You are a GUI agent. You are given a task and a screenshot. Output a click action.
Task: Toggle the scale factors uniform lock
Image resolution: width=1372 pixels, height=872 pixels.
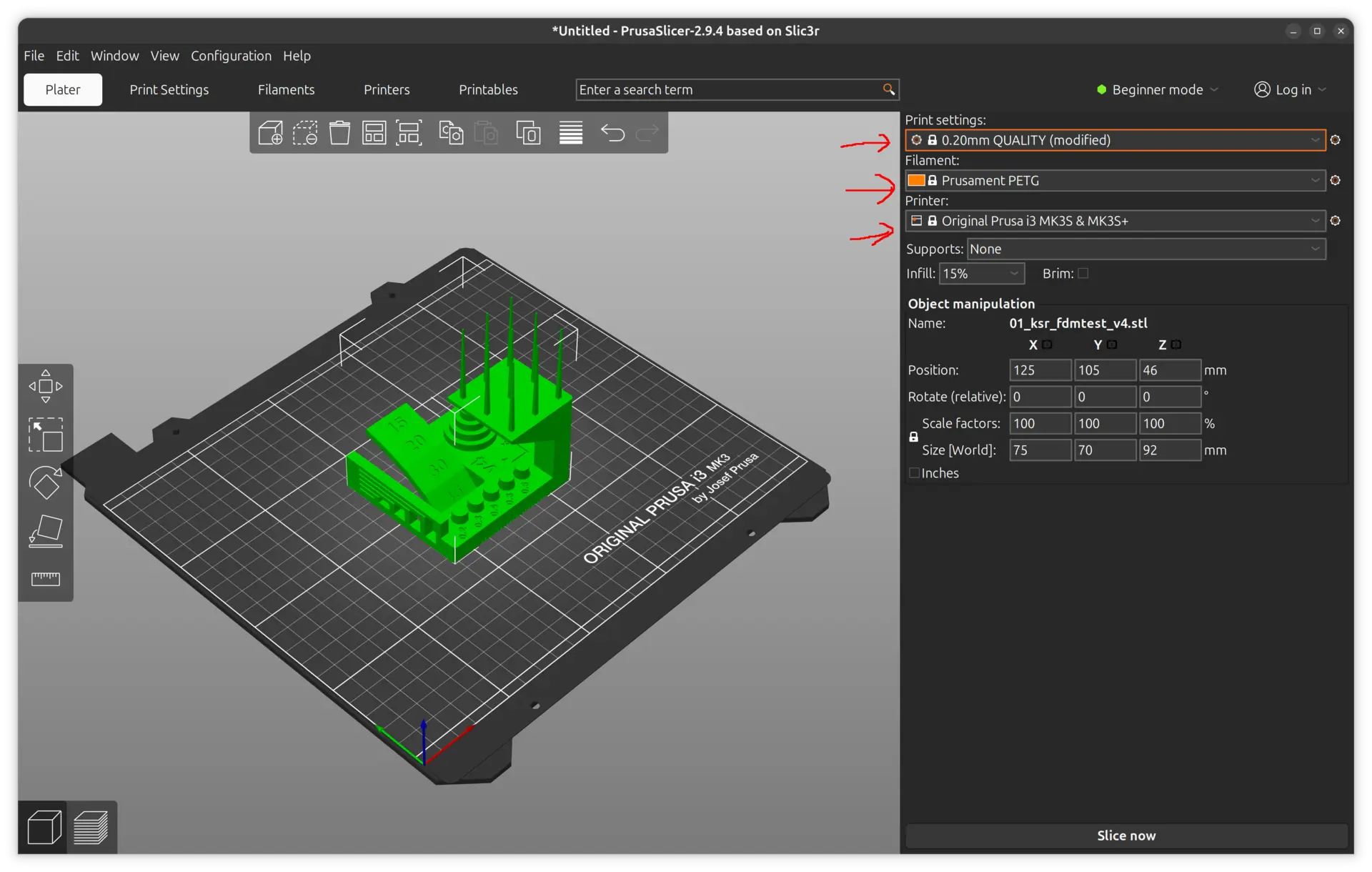pyautogui.click(x=913, y=437)
